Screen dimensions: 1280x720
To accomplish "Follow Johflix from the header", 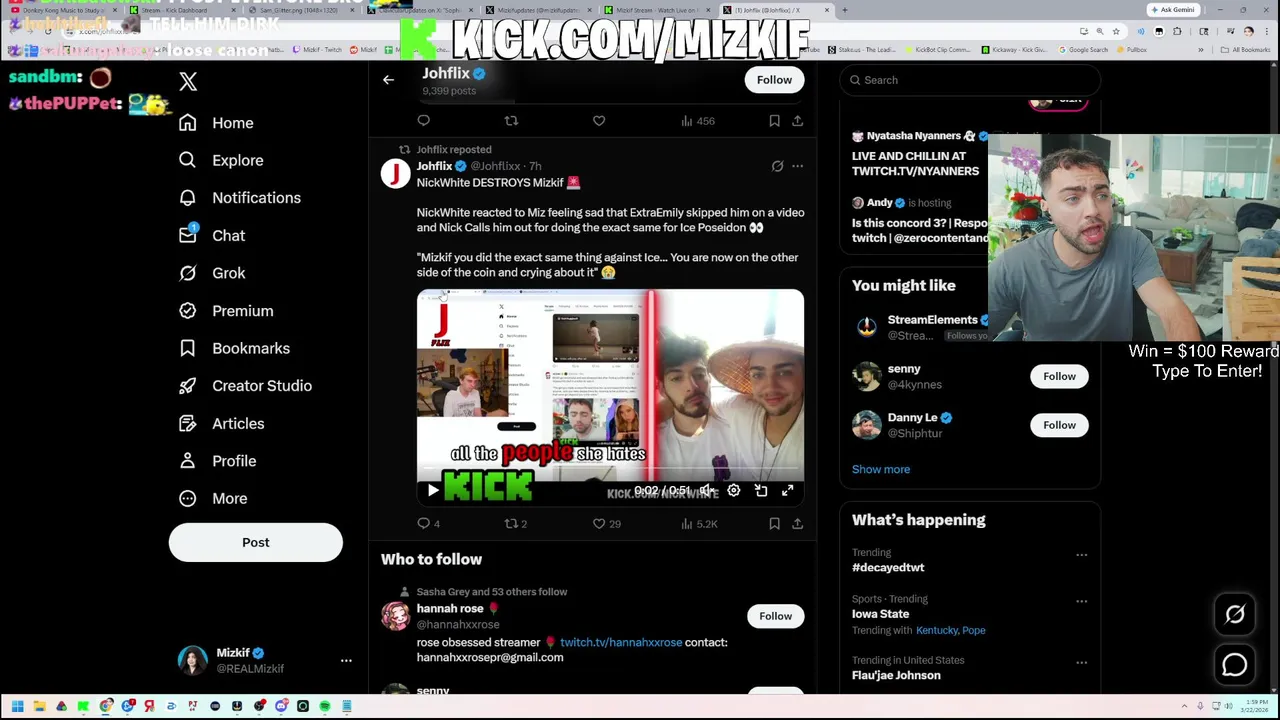I will tap(774, 80).
